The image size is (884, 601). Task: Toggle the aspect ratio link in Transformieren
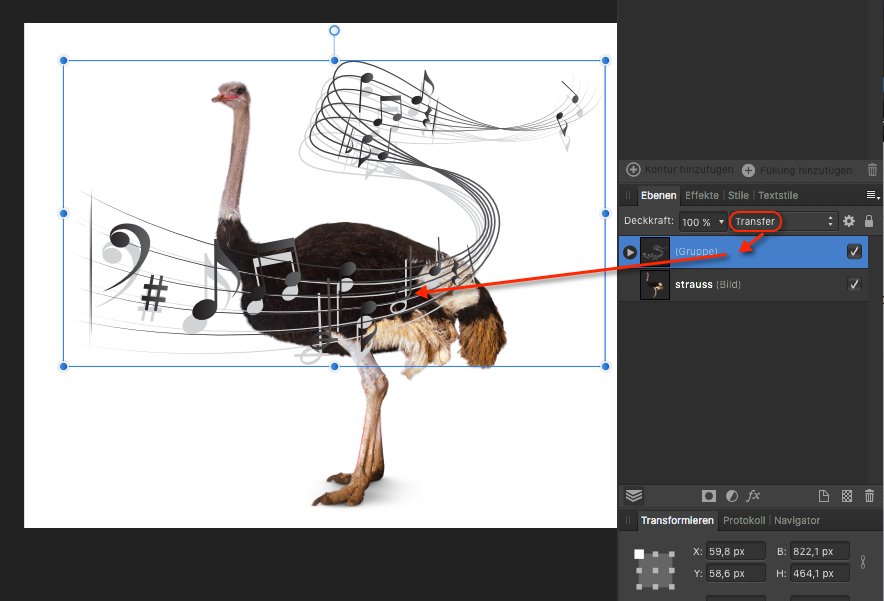pos(863,562)
